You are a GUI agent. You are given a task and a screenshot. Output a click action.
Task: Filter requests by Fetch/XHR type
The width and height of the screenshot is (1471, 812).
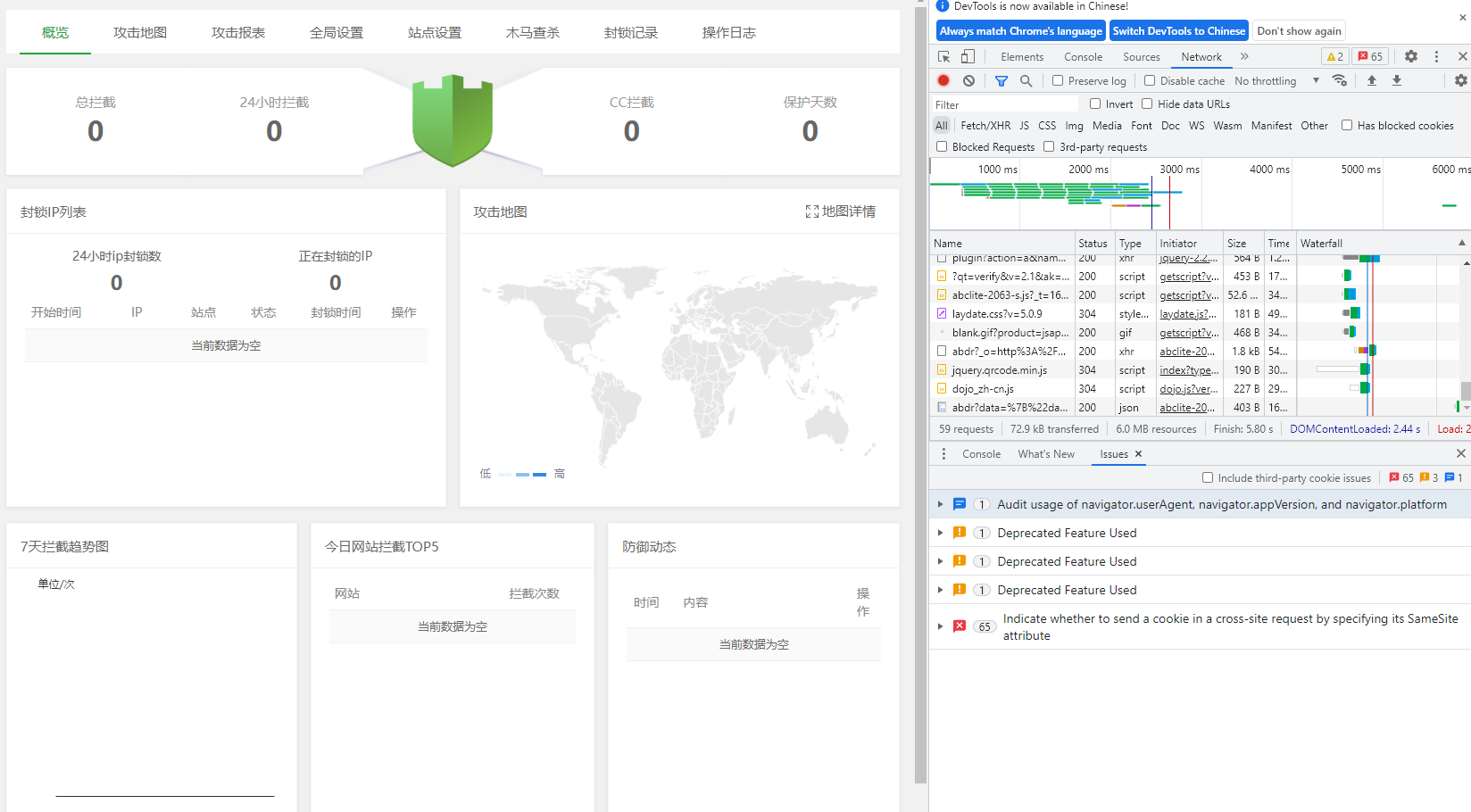985,125
